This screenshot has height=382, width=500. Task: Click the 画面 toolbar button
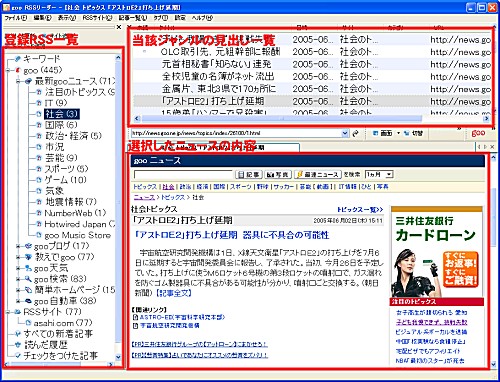coord(382,133)
